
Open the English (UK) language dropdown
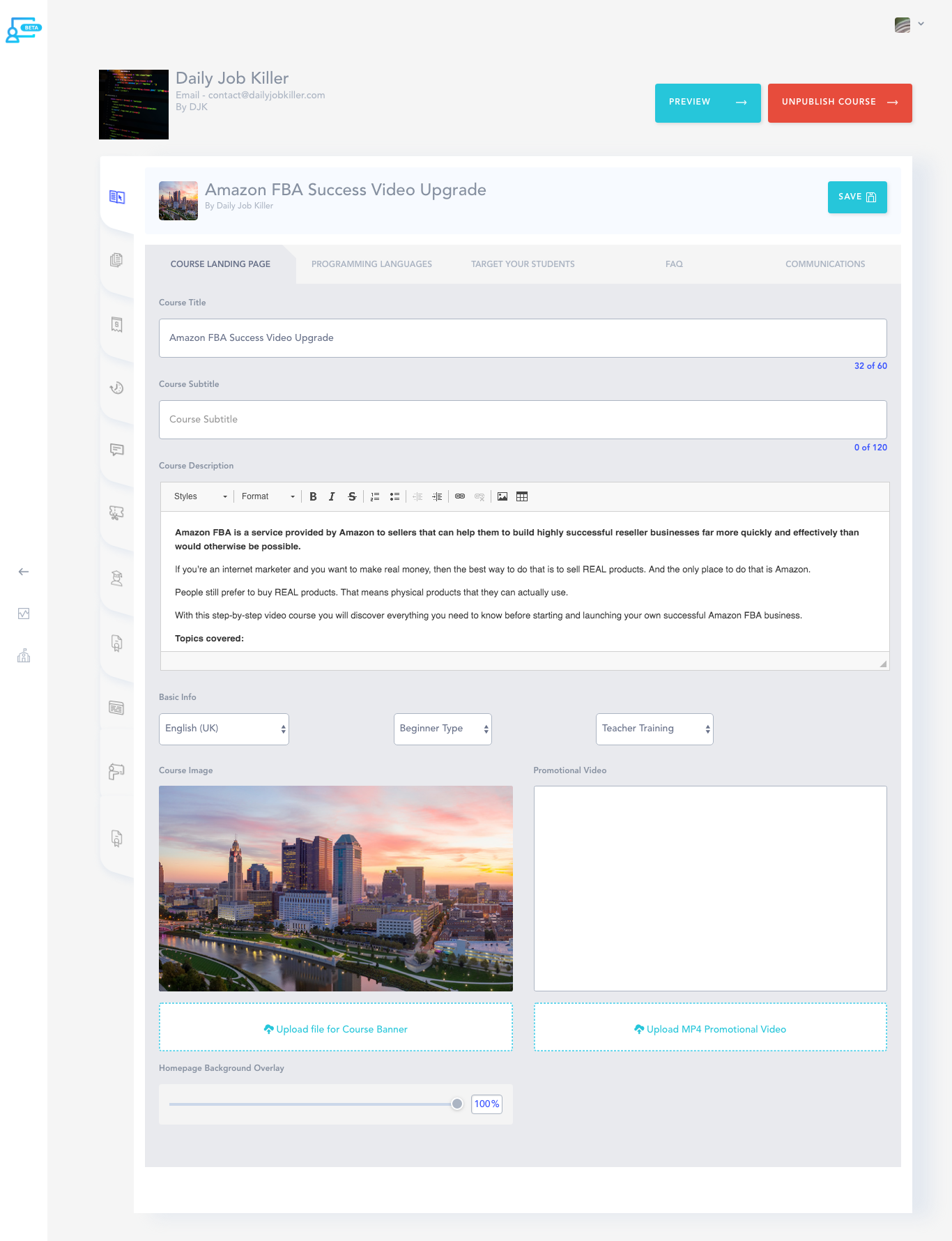click(x=224, y=729)
